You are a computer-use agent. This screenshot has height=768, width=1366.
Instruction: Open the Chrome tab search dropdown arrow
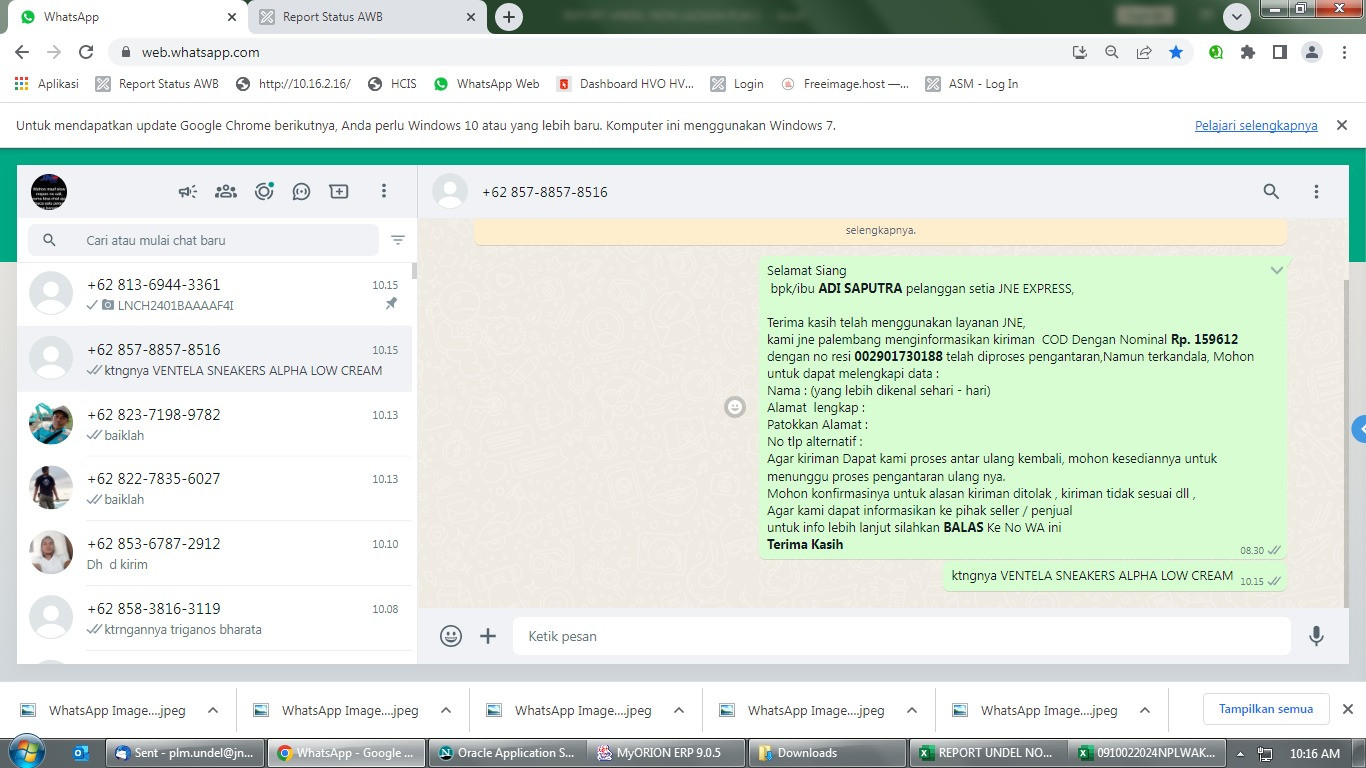tap(1237, 17)
